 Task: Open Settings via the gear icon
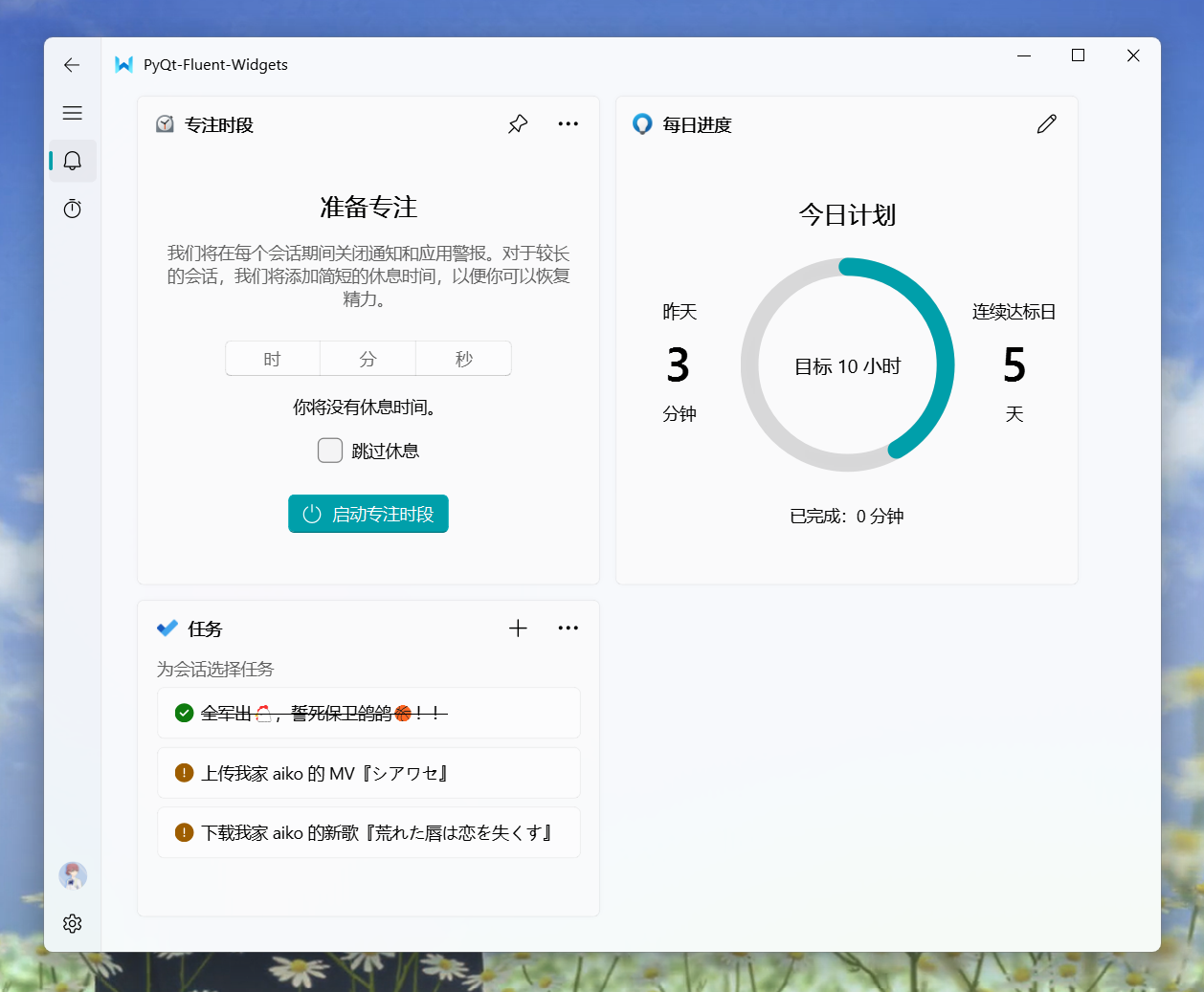coord(72,923)
